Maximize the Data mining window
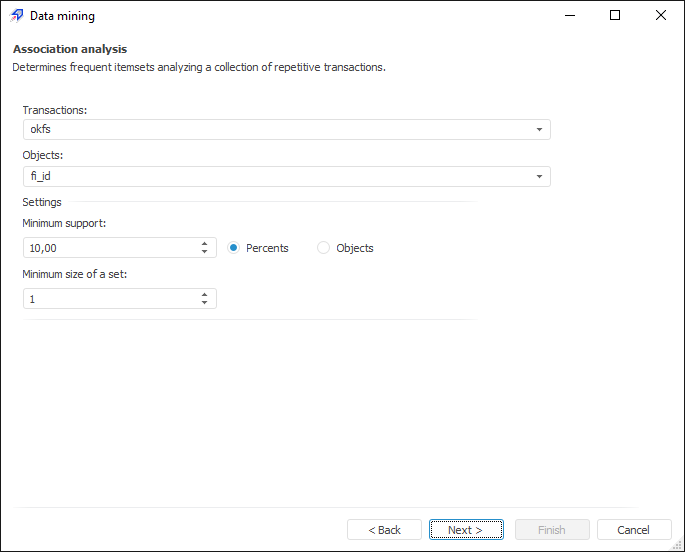Viewport: 685px width, 552px height. point(615,16)
